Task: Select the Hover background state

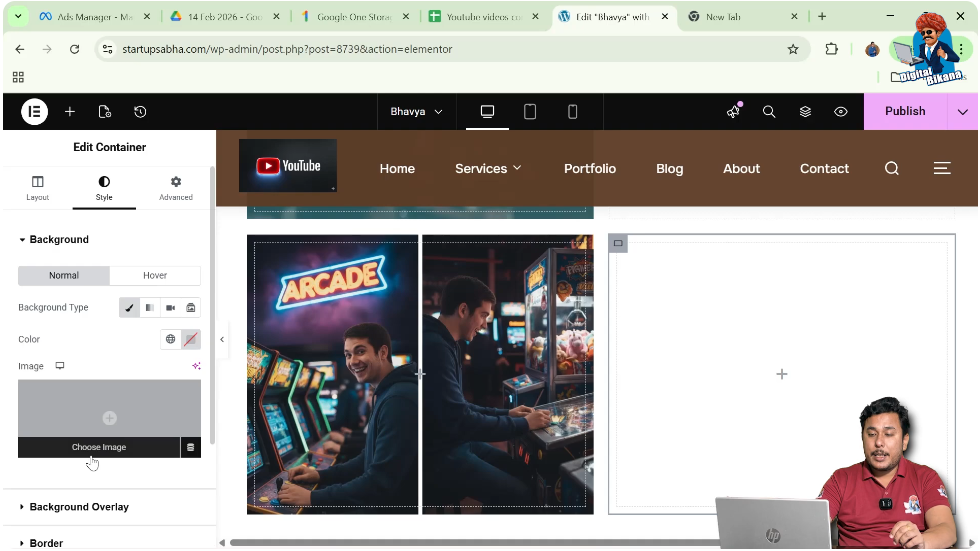Action: [x=155, y=275]
